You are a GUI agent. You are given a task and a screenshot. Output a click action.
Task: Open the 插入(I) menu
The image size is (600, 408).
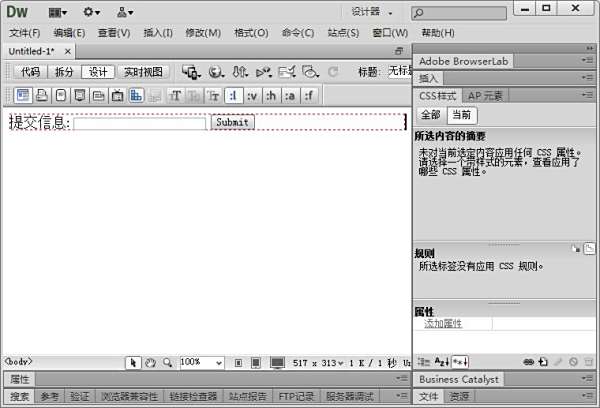pos(158,33)
